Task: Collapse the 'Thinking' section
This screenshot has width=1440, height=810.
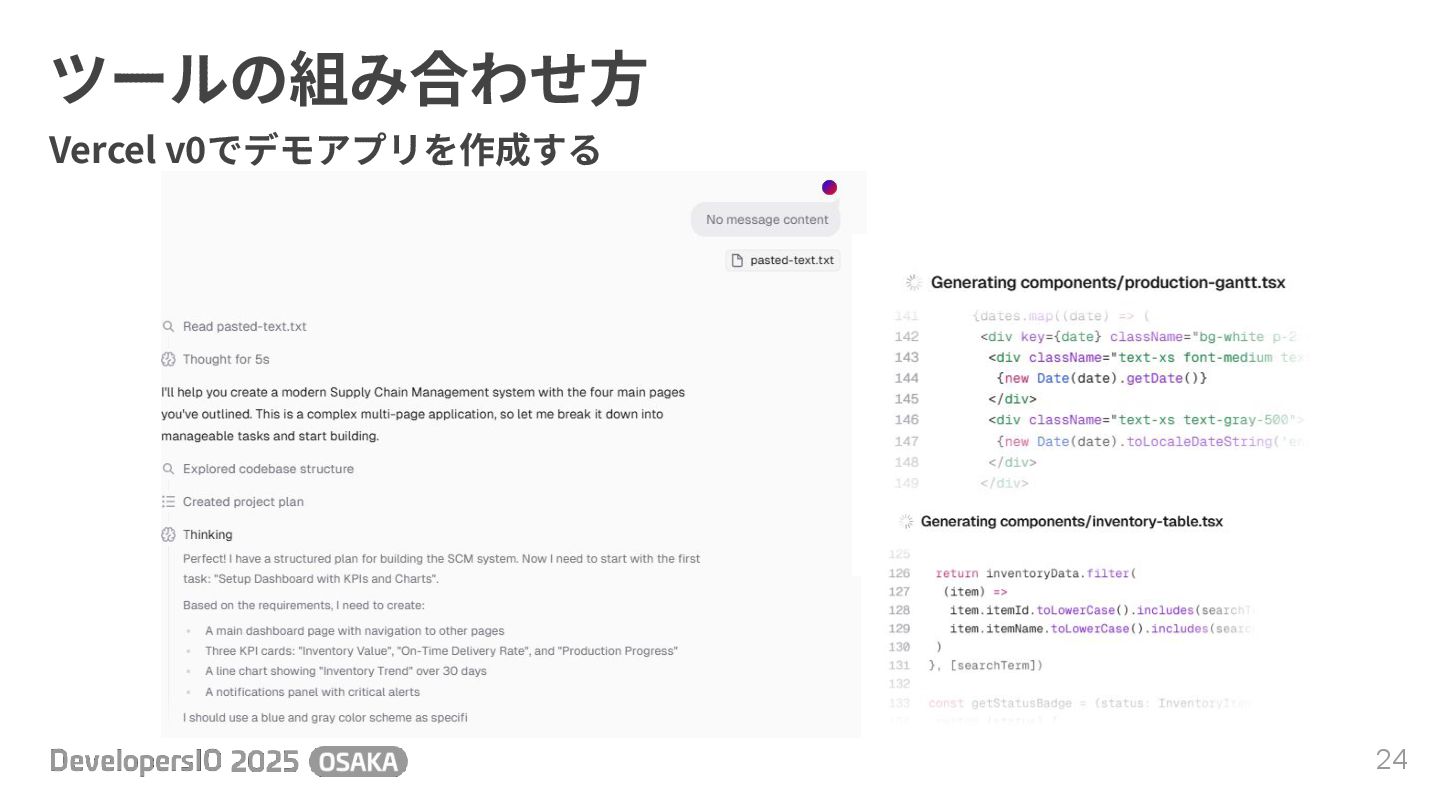Action: [x=207, y=535]
